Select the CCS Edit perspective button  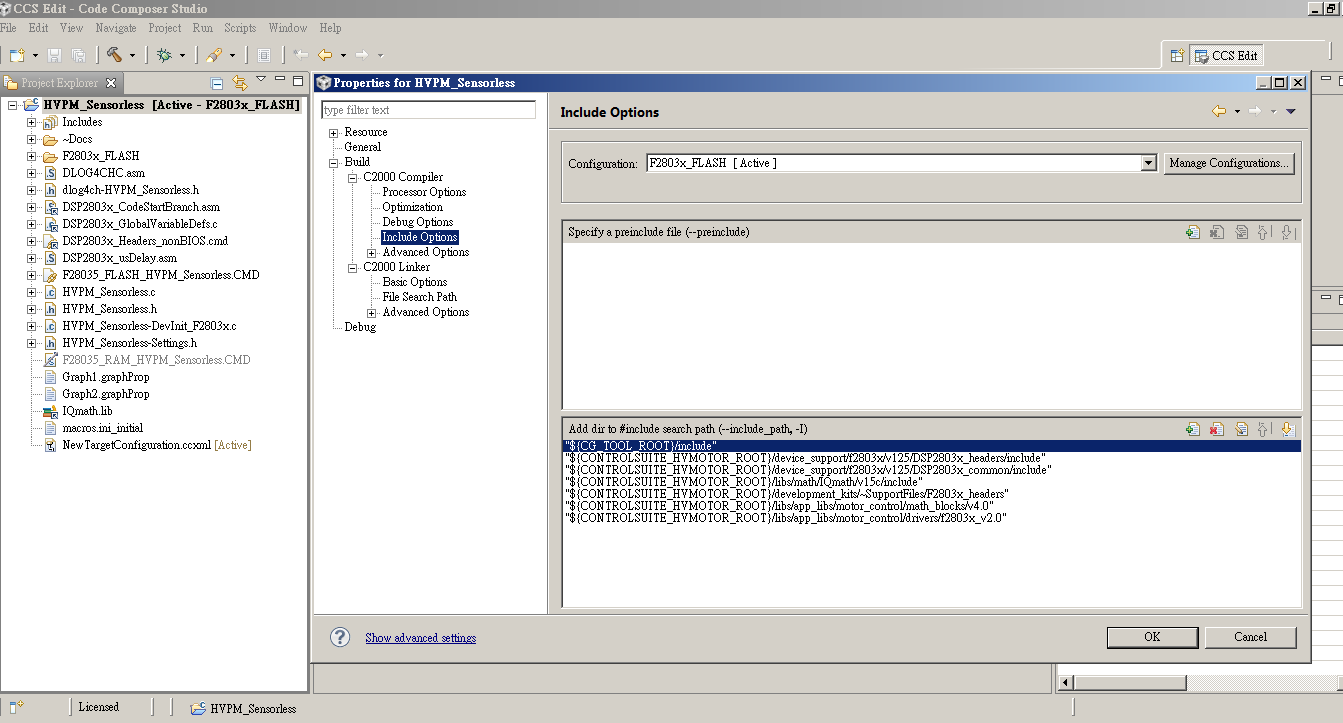(1227, 55)
